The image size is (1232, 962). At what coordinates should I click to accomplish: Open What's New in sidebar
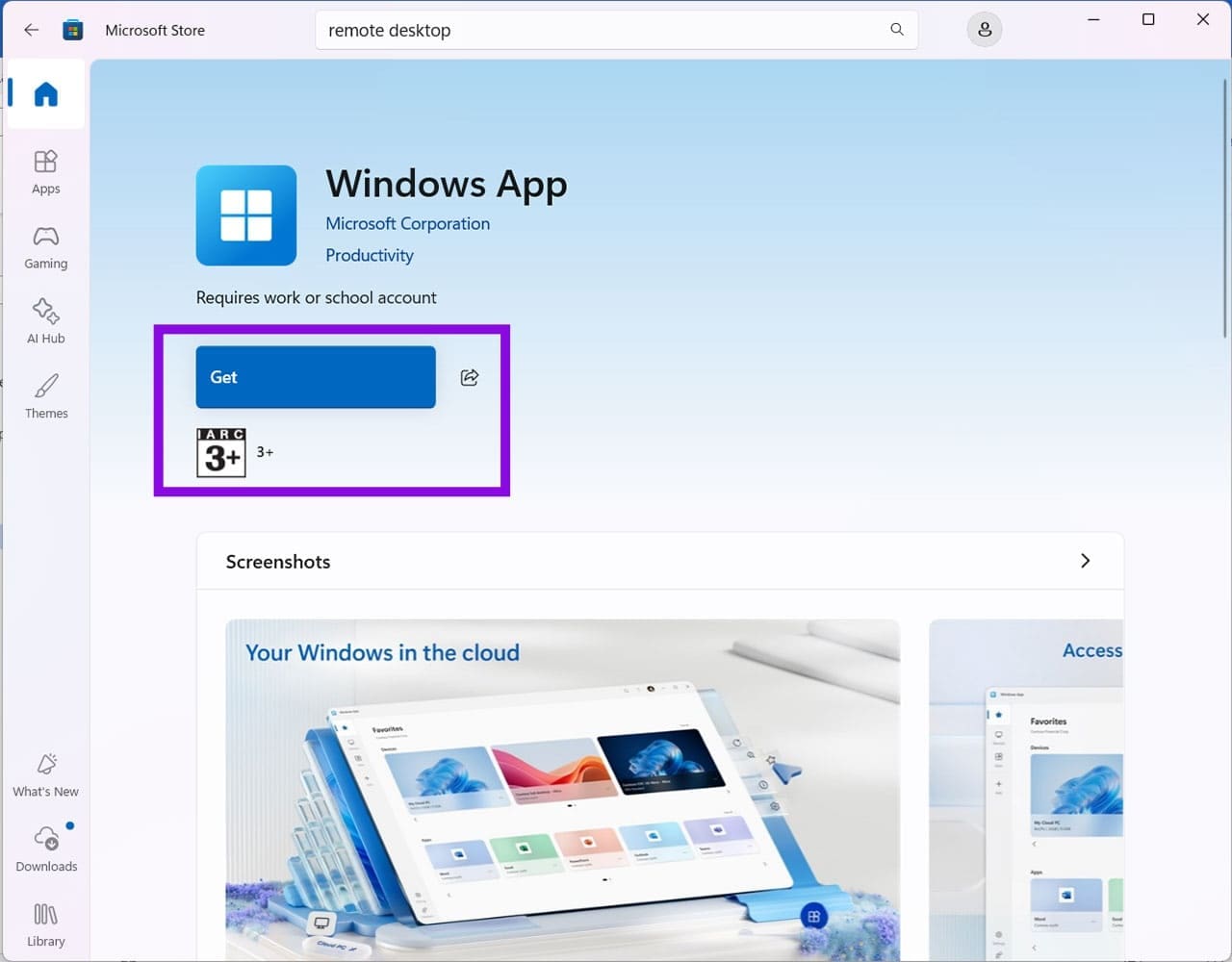pyautogui.click(x=46, y=775)
